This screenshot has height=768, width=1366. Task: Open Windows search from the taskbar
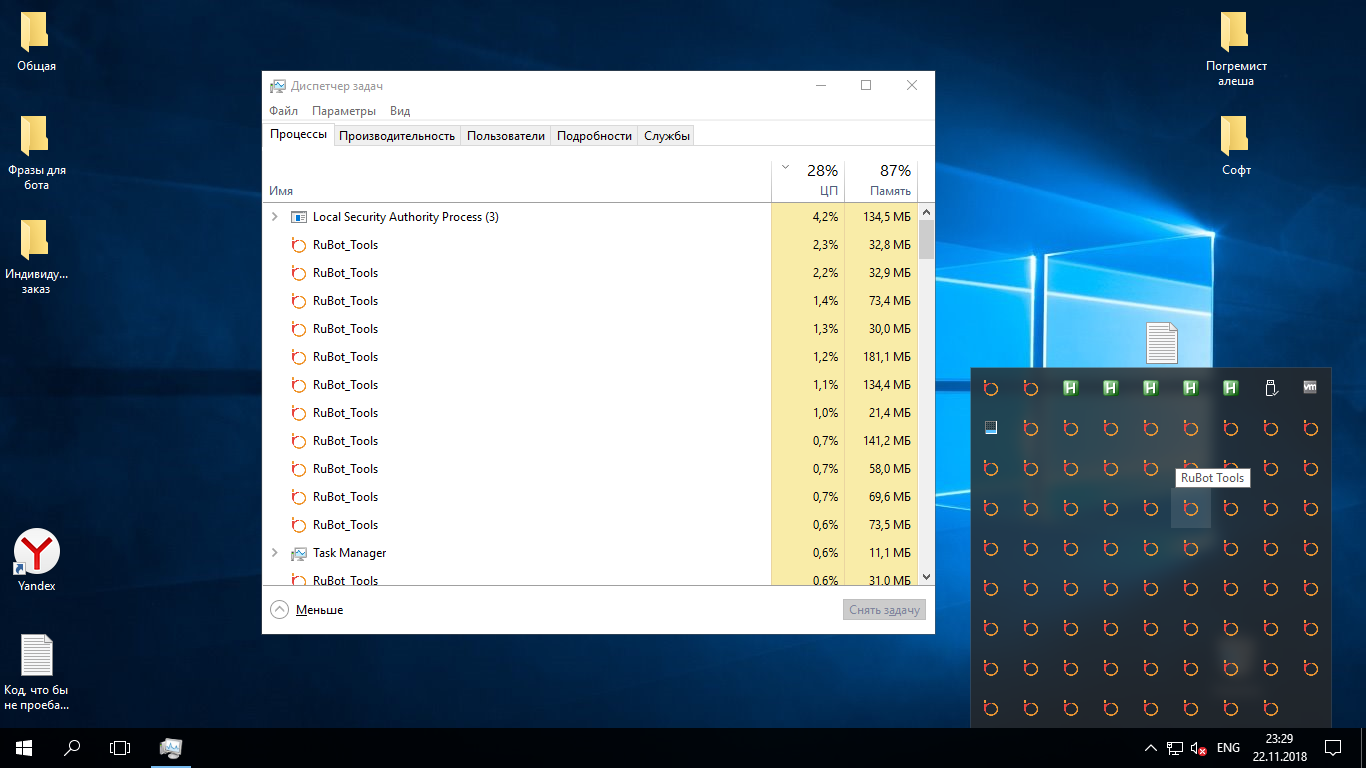(x=72, y=747)
